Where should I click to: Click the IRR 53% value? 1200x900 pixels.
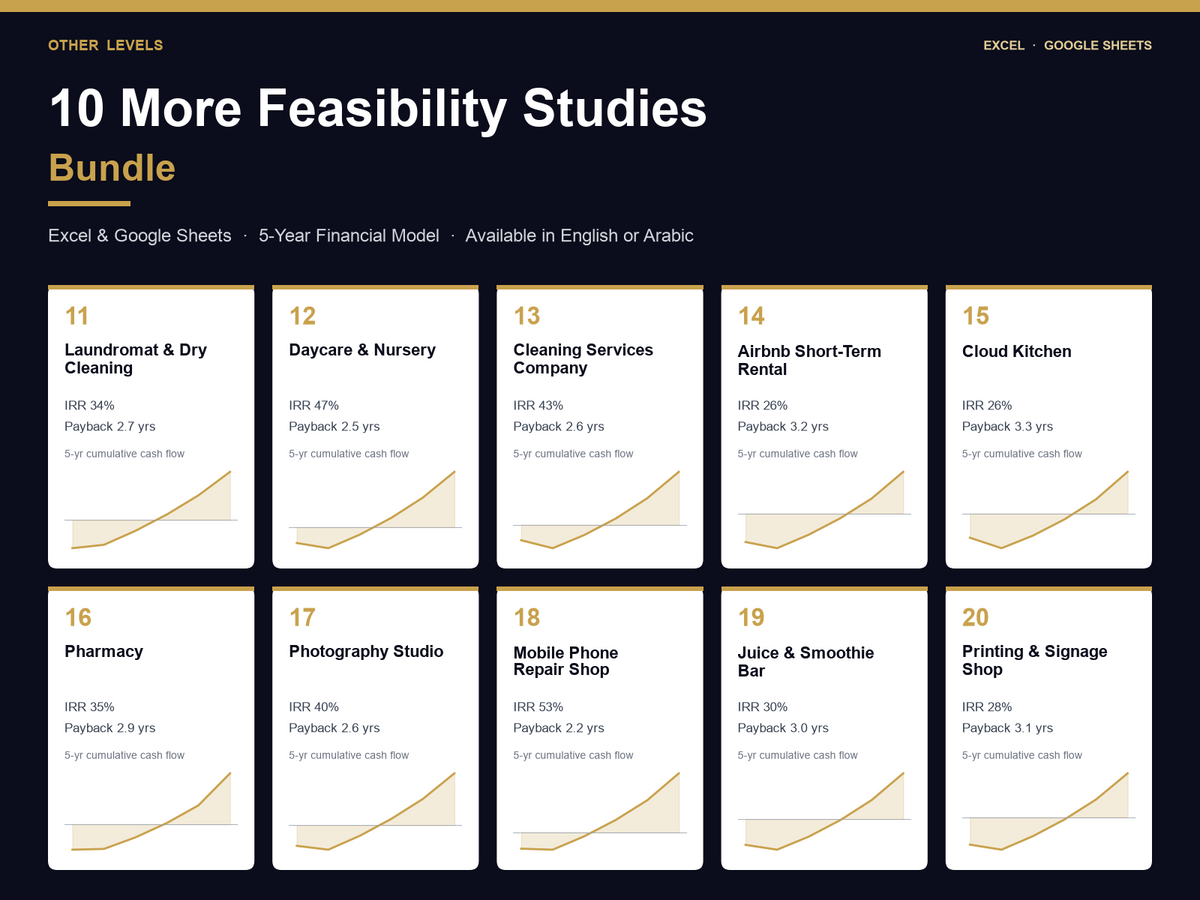pyautogui.click(x=538, y=707)
